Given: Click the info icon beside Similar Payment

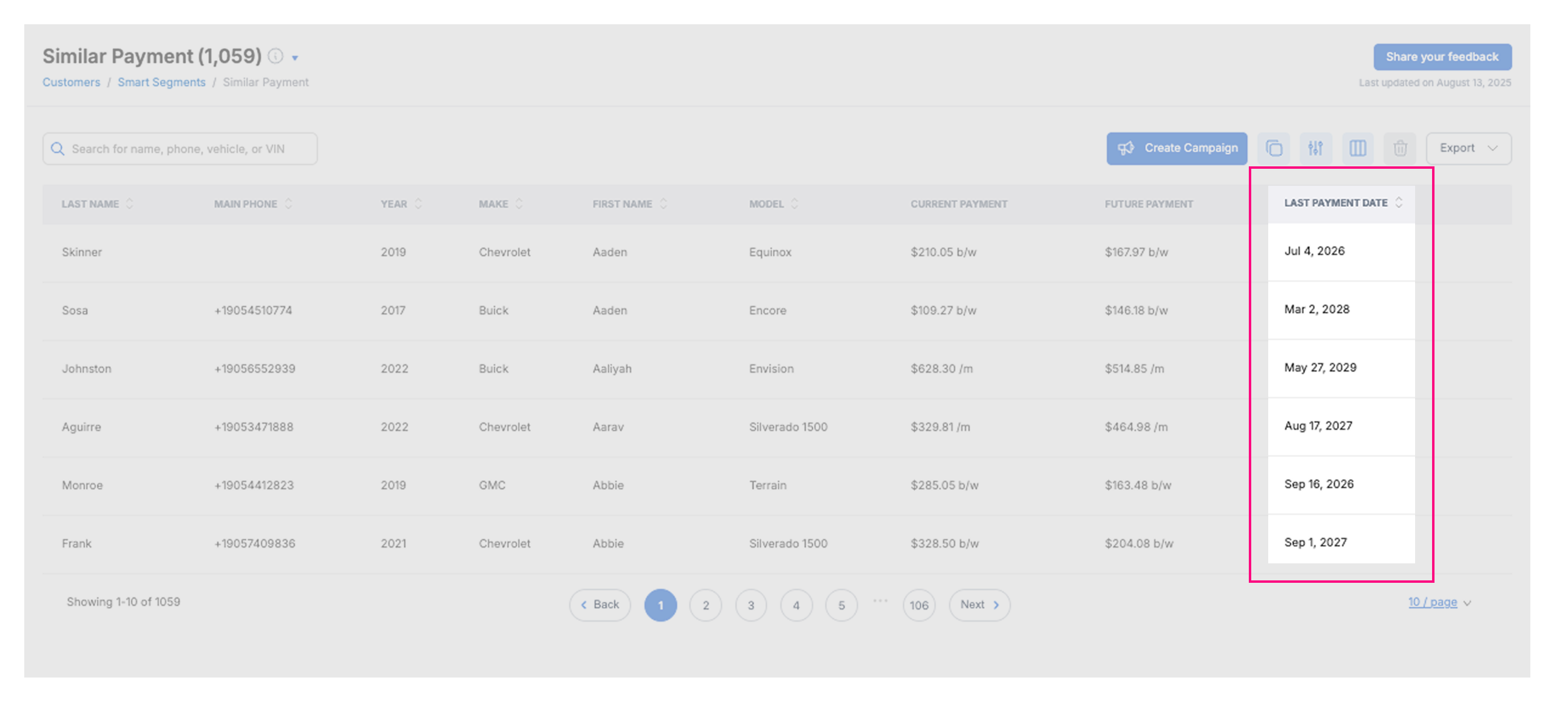Looking at the screenshot, I should [x=275, y=56].
